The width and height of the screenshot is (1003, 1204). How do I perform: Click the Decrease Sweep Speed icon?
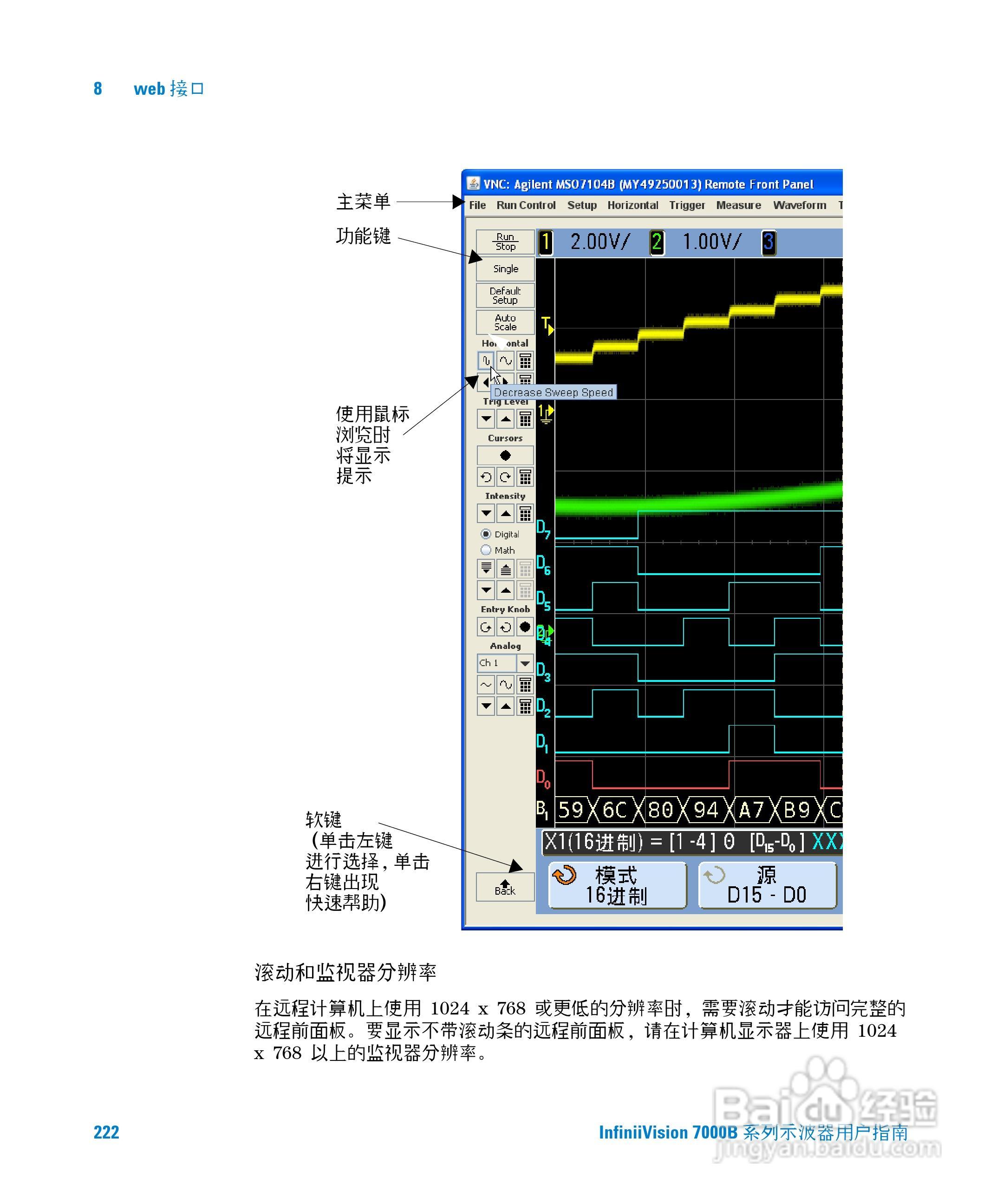click(485, 360)
